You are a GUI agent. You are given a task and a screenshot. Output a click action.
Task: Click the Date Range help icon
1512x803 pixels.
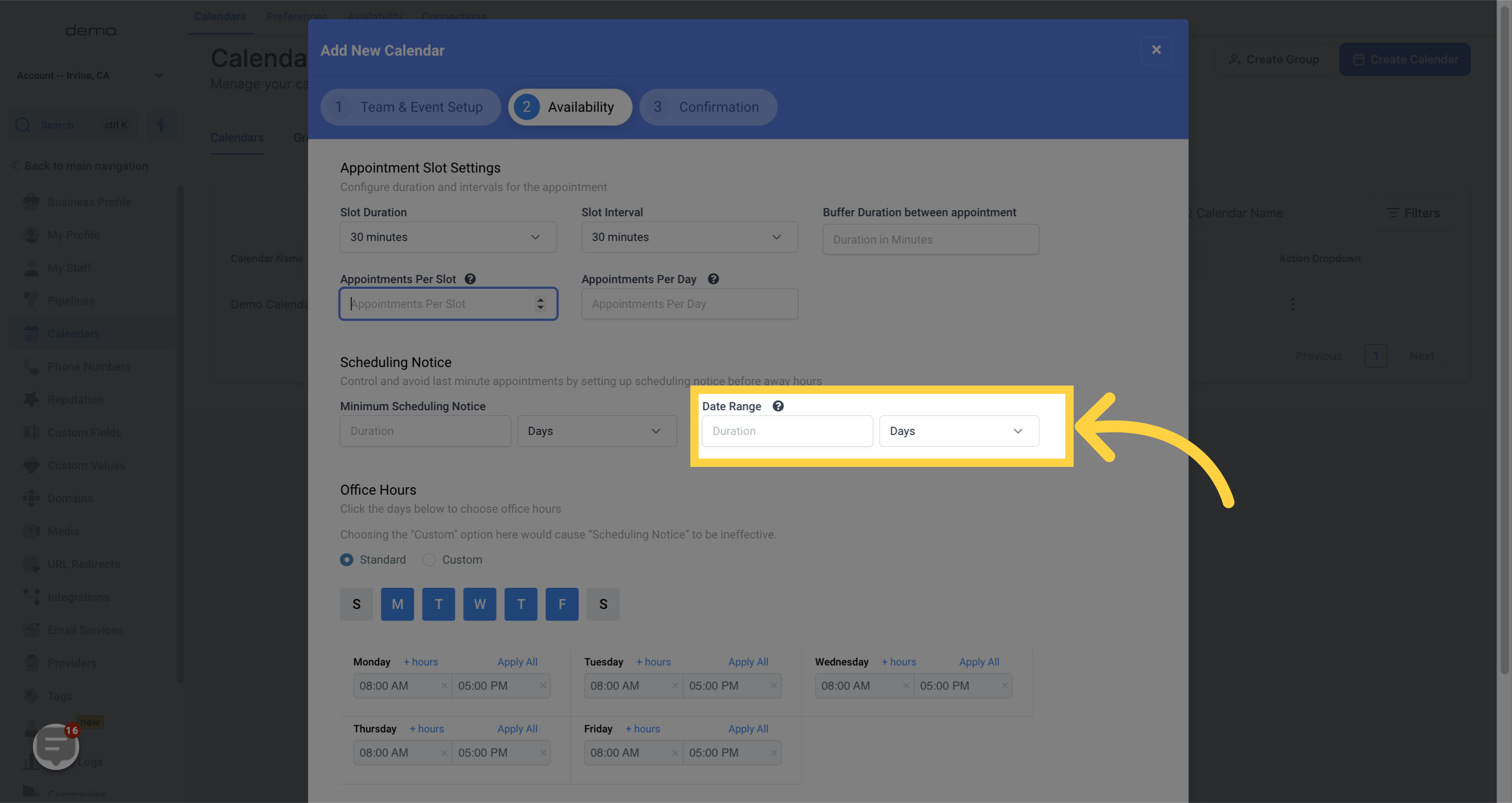[x=778, y=406]
